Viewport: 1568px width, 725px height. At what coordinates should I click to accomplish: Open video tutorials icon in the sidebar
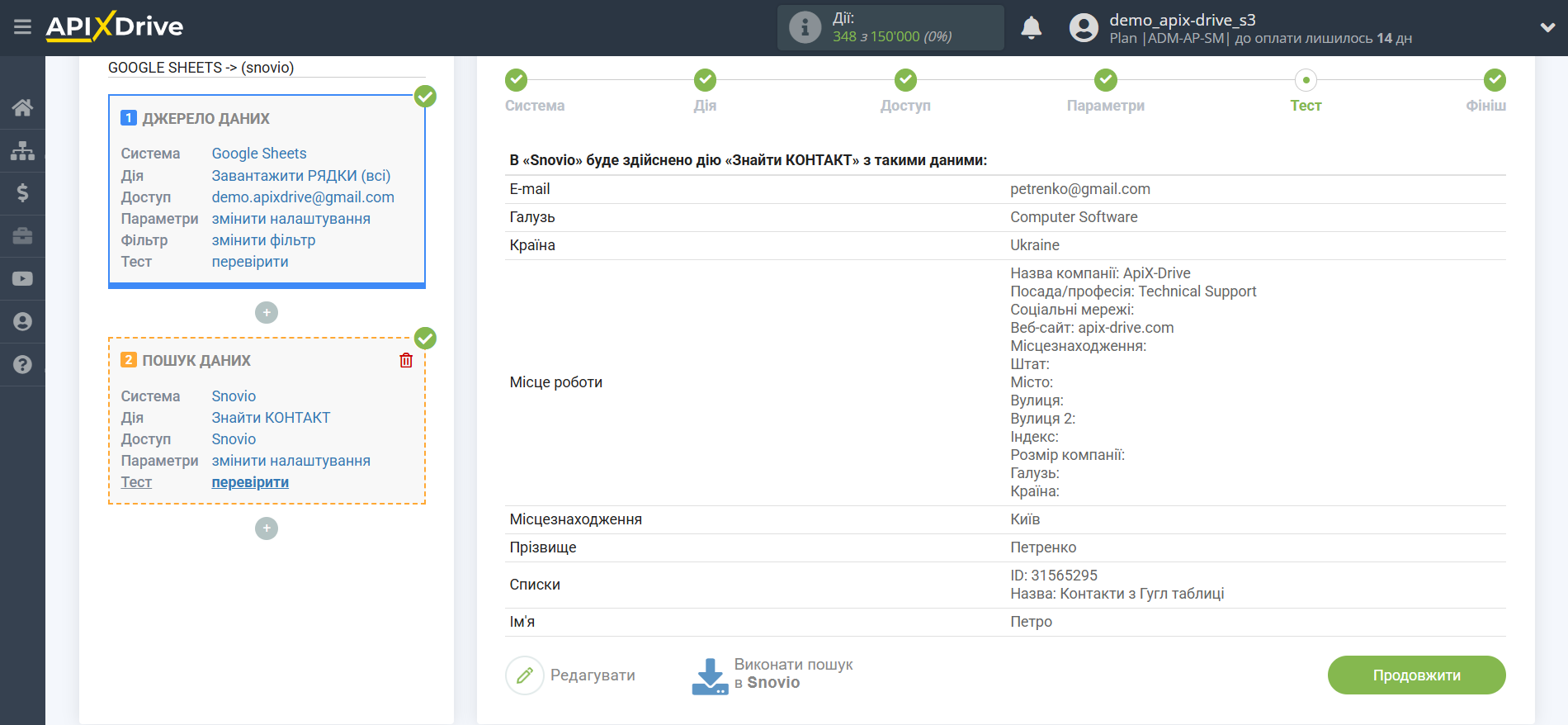pos(22,279)
